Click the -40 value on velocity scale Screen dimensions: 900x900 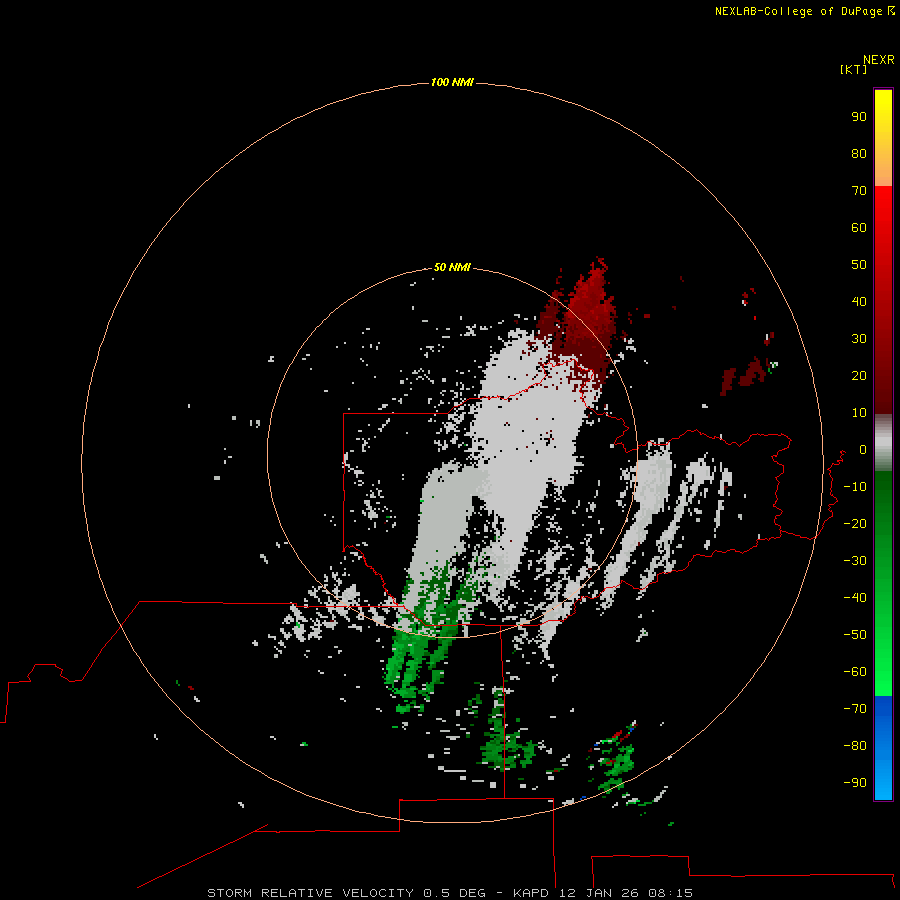pos(855,598)
